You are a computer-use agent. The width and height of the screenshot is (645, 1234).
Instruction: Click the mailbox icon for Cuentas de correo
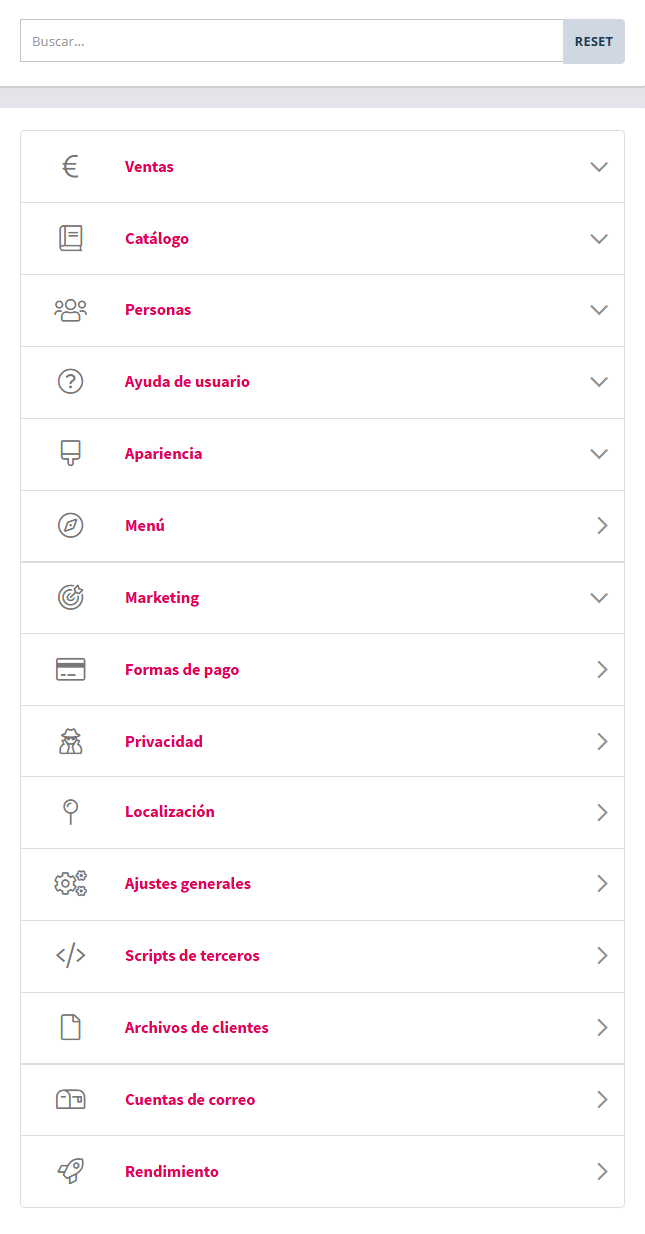point(70,1100)
